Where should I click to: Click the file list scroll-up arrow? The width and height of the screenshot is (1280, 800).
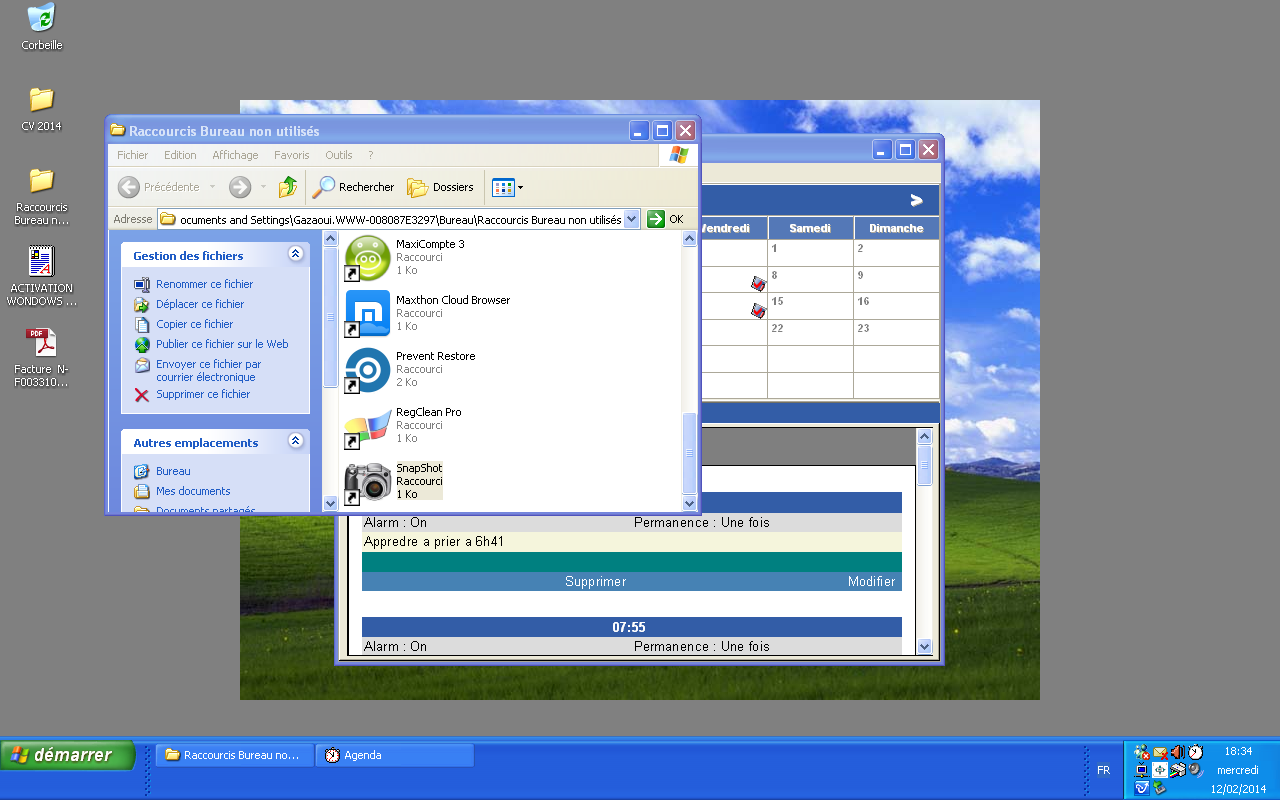689,238
